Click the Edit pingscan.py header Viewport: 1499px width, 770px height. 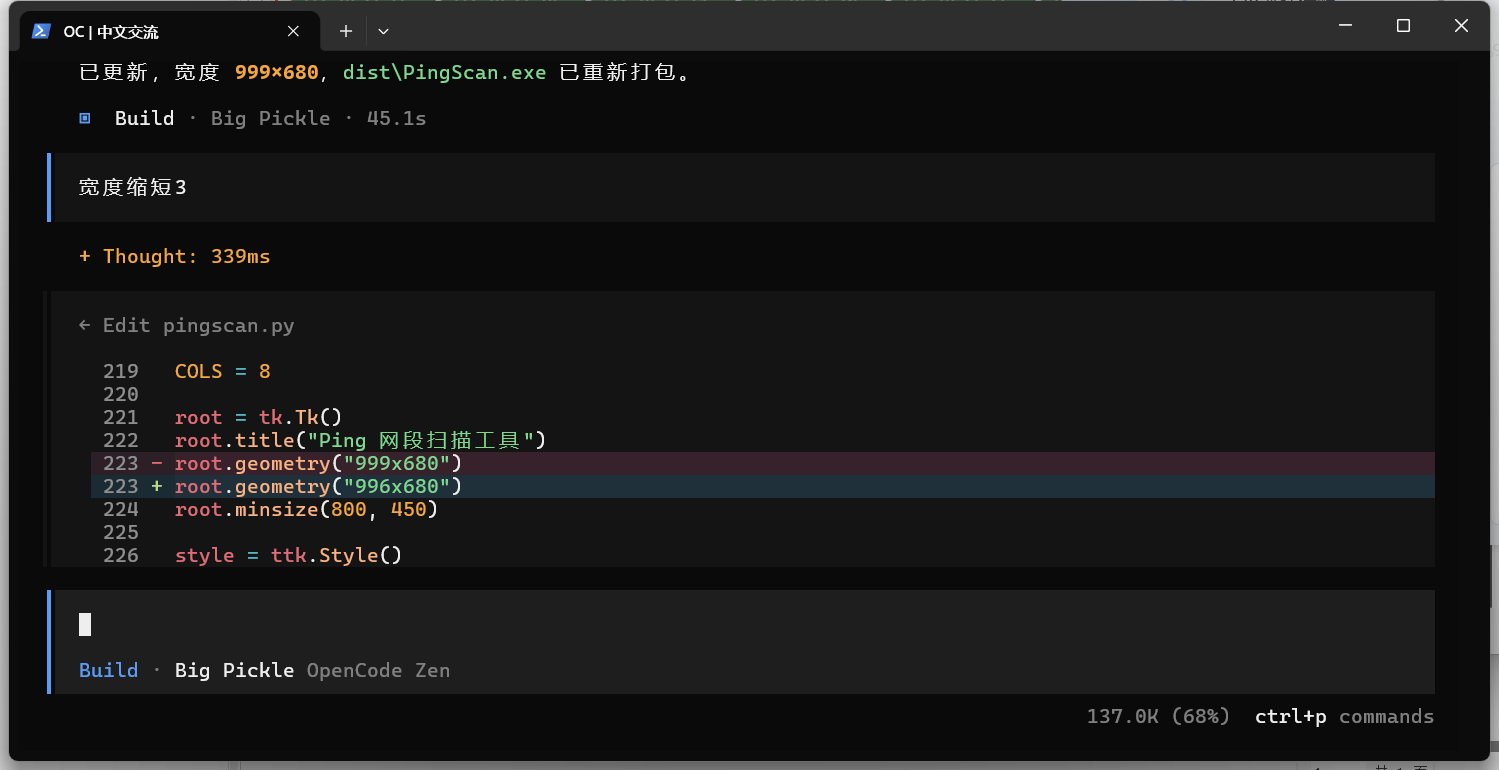point(187,325)
